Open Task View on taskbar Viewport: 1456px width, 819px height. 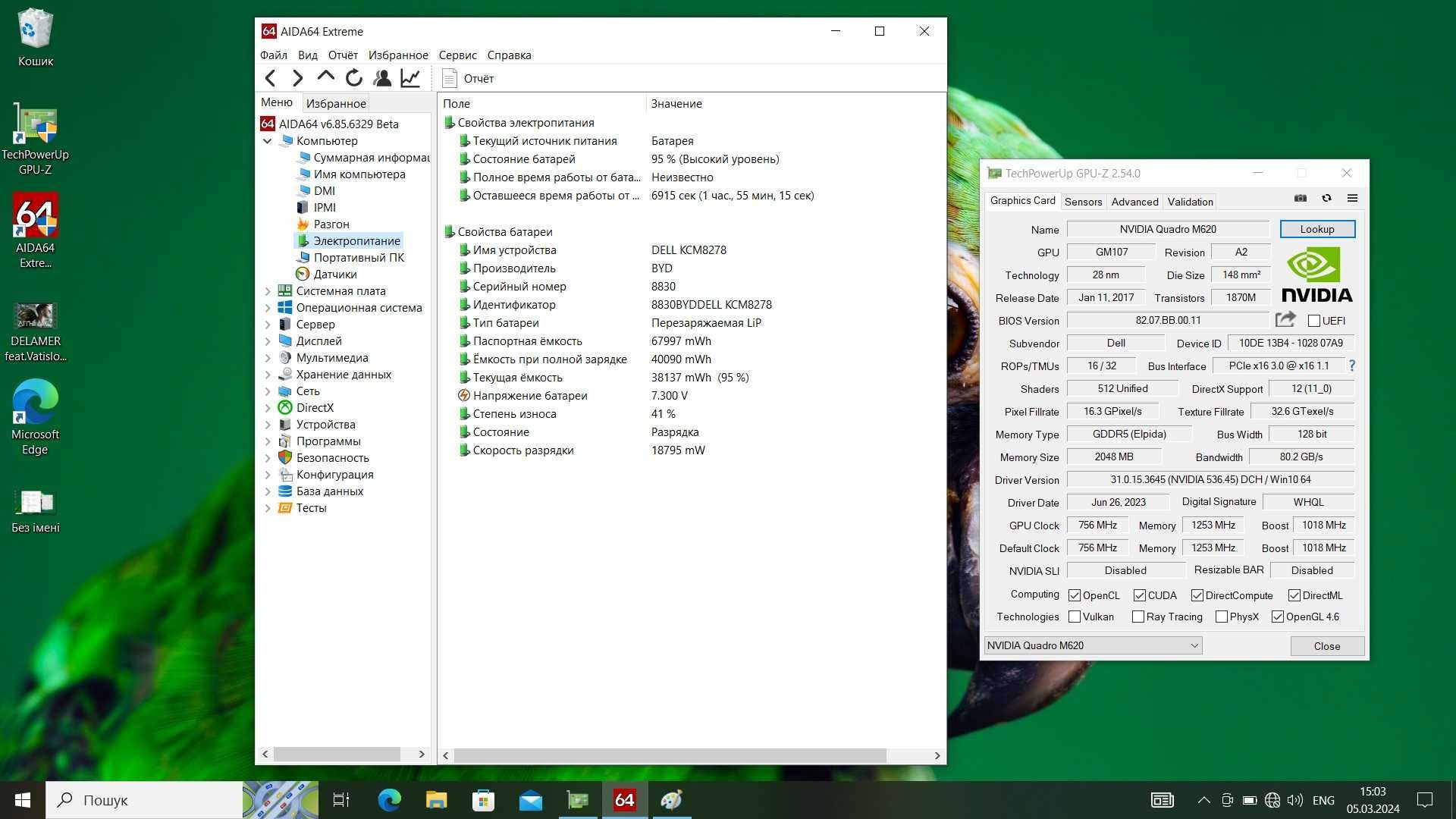coord(341,800)
